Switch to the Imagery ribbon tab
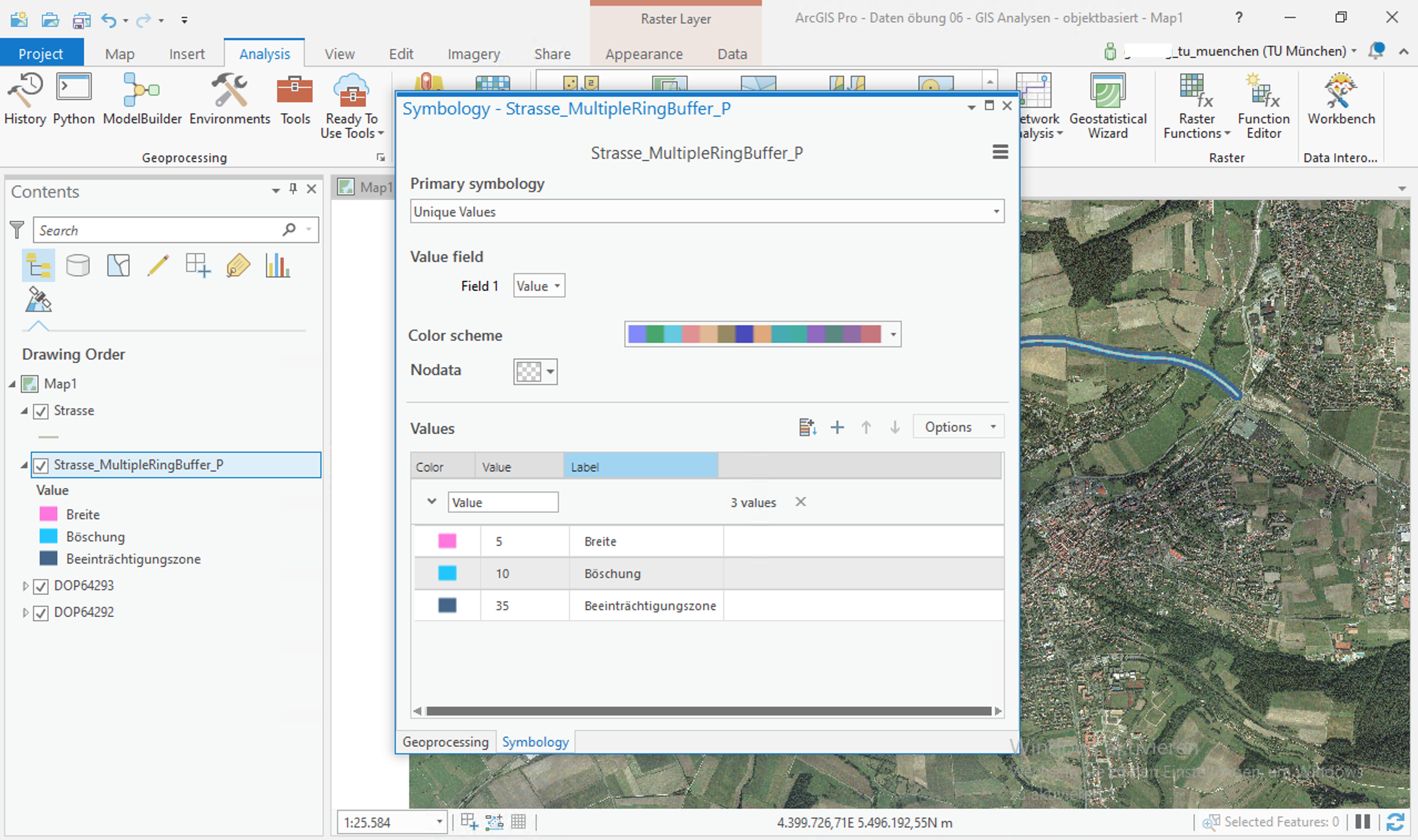The width and height of the screenshot is (1418, 840). coord(474,54)
